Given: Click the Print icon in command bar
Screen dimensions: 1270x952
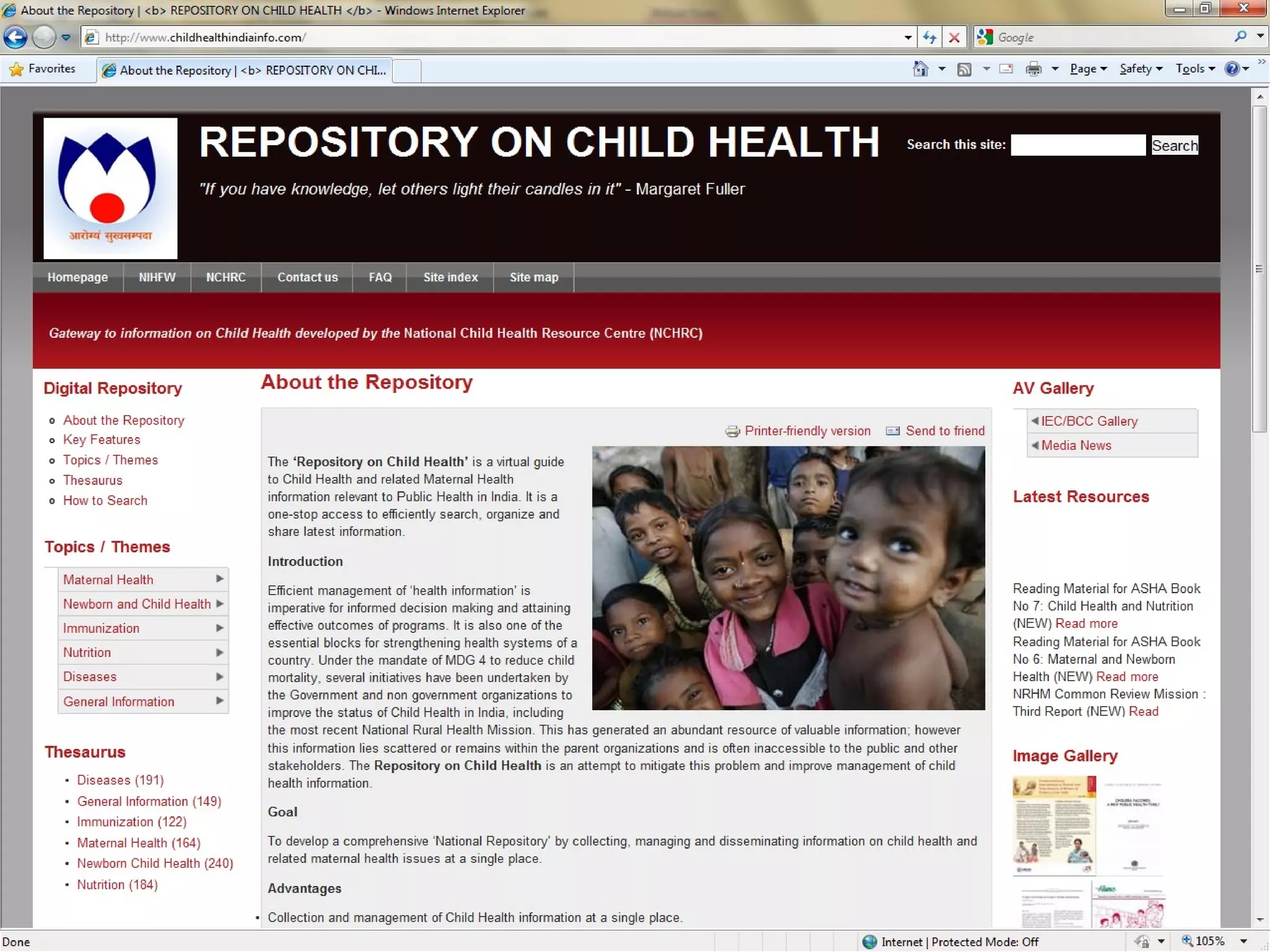Looking at the screenshot, I should tap(1033, 69).
